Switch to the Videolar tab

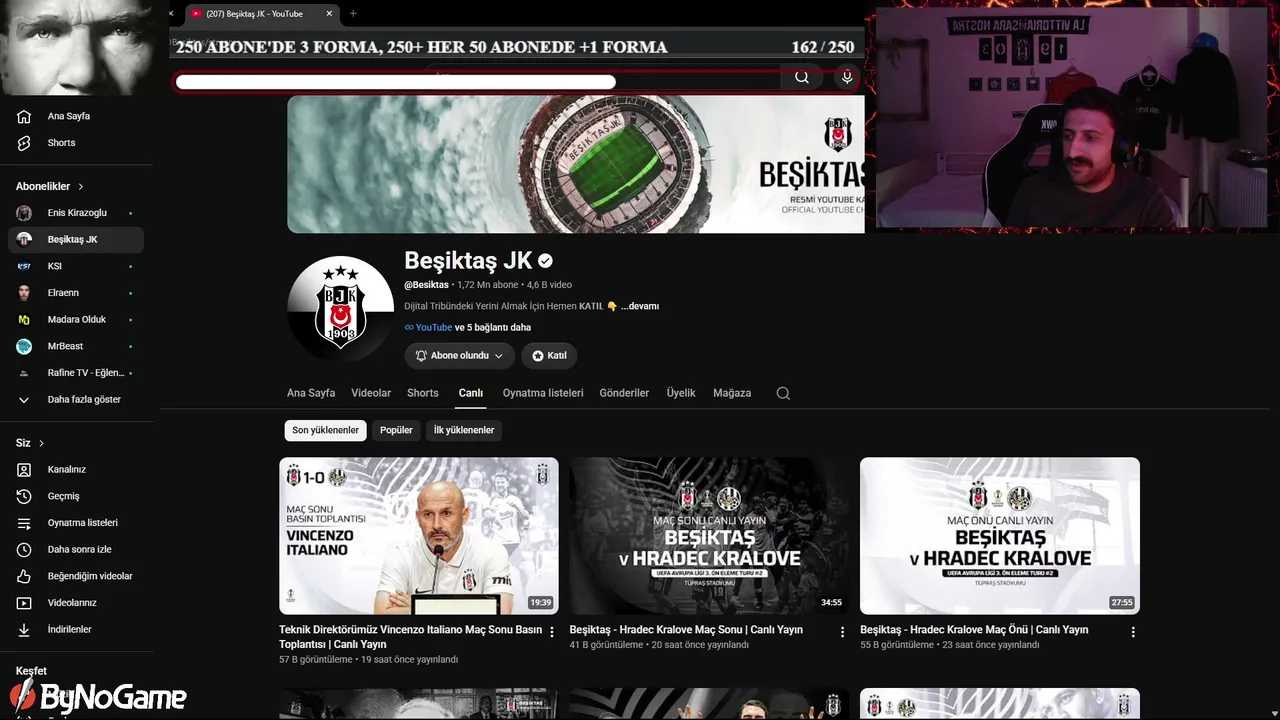tap(371, 393)
